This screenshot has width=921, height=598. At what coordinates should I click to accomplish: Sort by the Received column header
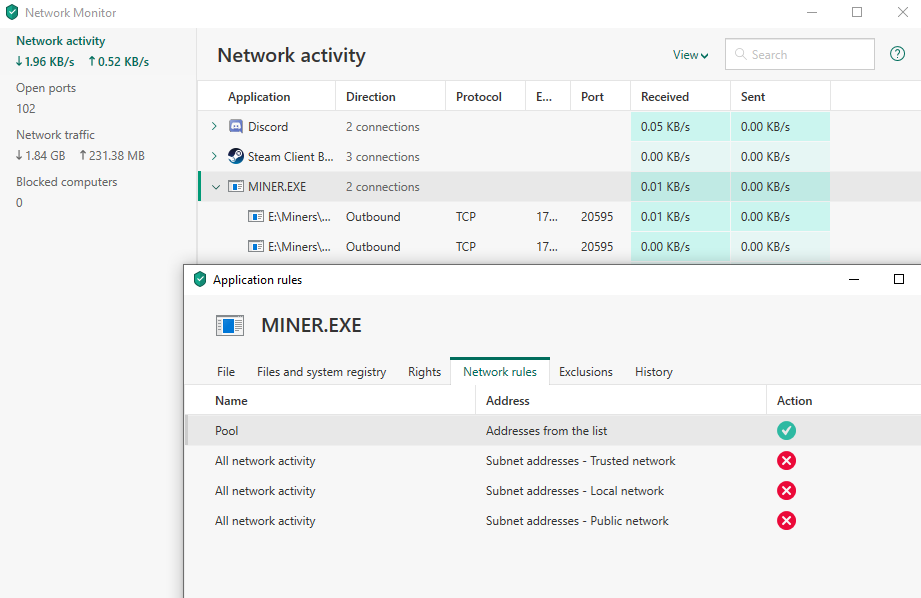click(665, 97)
